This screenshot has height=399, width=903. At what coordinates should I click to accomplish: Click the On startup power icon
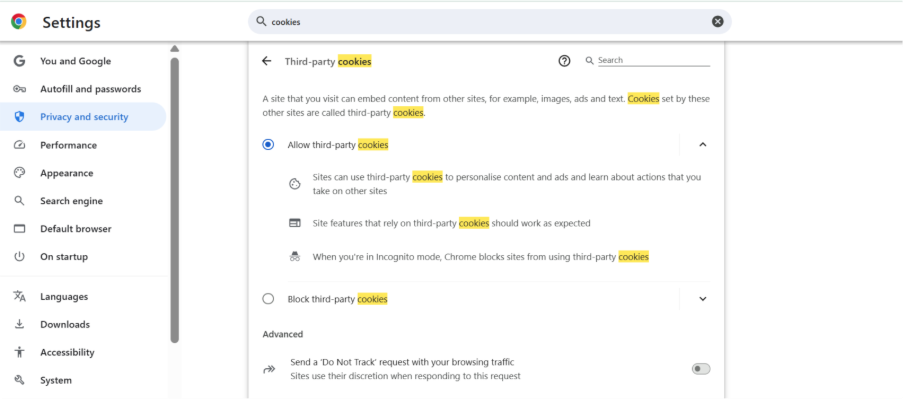(x=20, y=257)
